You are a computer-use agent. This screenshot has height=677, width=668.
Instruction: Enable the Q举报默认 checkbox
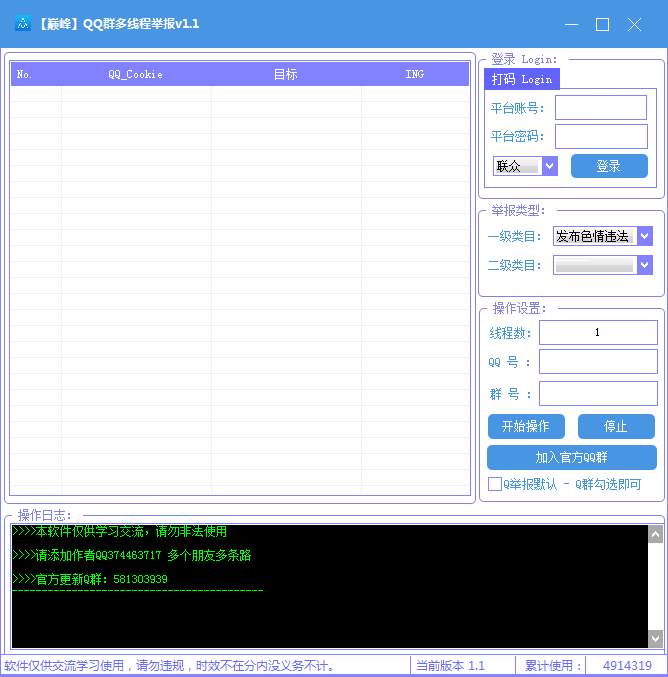pyautogui.click(x=495, y=484)
